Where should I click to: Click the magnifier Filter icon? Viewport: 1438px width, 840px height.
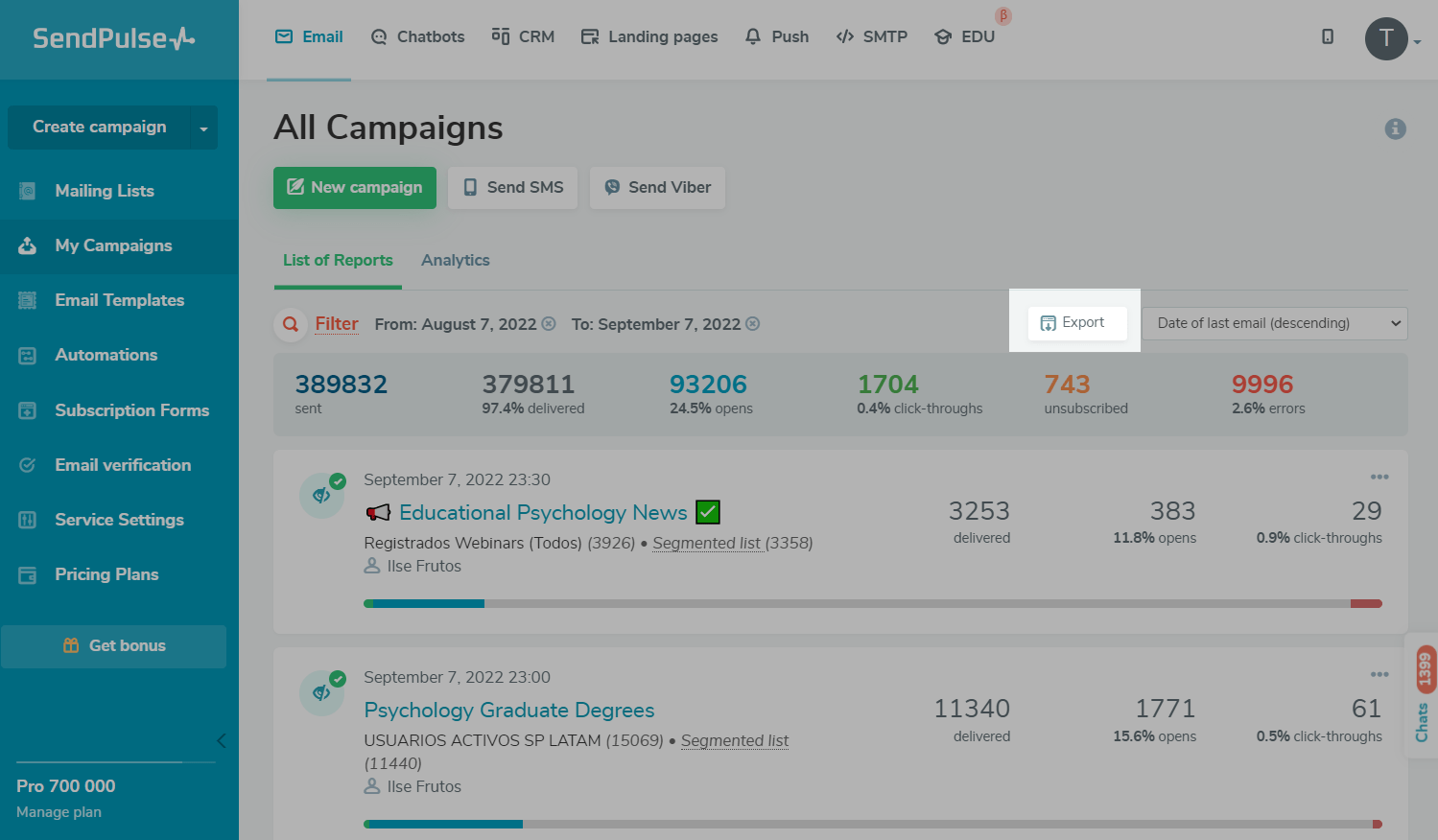click(291, 324)
